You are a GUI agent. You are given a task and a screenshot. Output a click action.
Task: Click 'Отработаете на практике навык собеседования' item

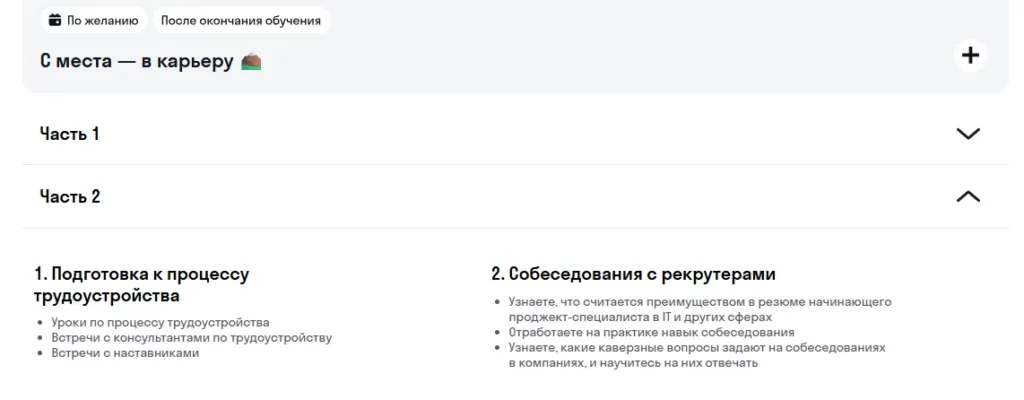[652, 332]
